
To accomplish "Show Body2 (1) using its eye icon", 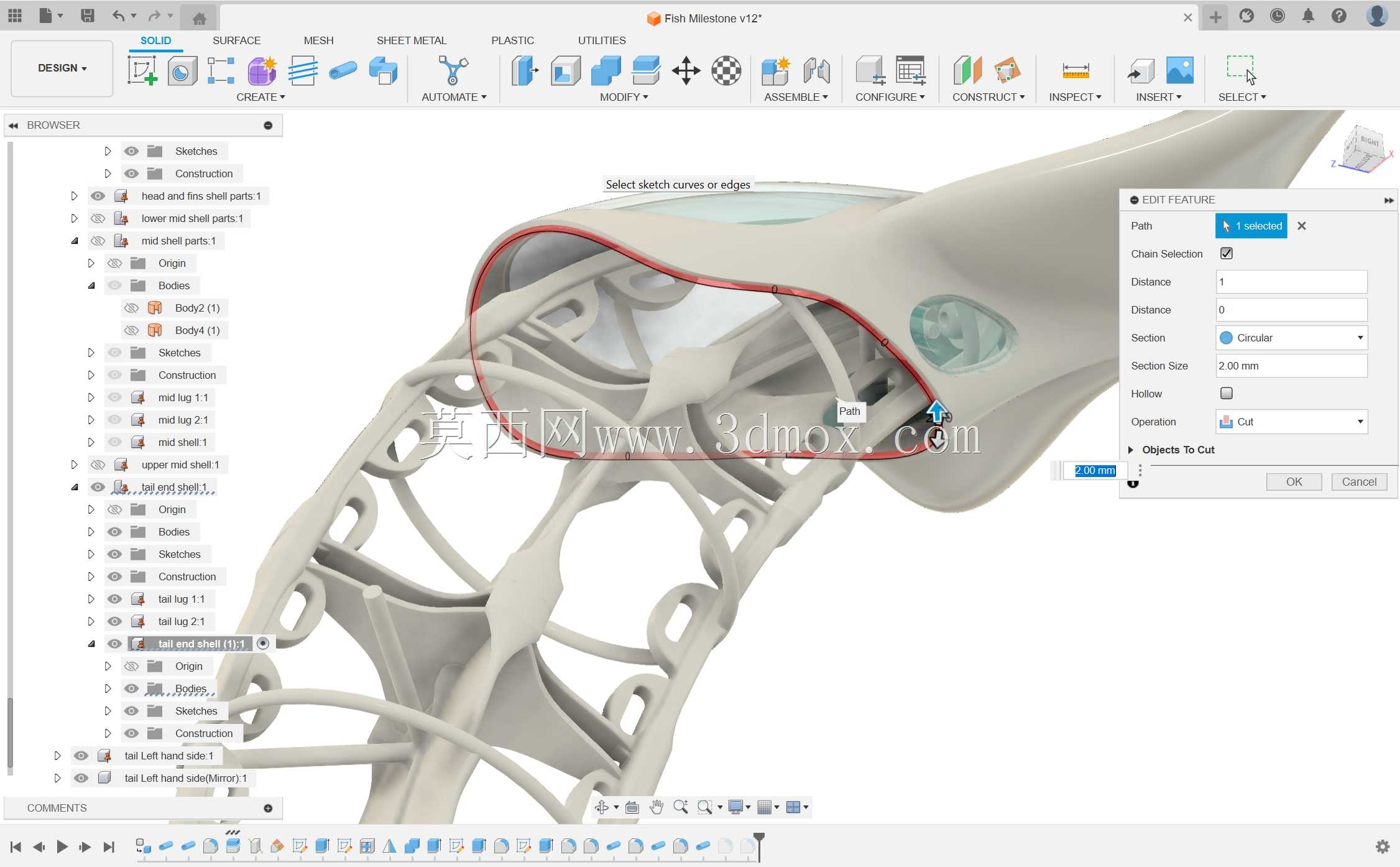I will tap(131, 308).
